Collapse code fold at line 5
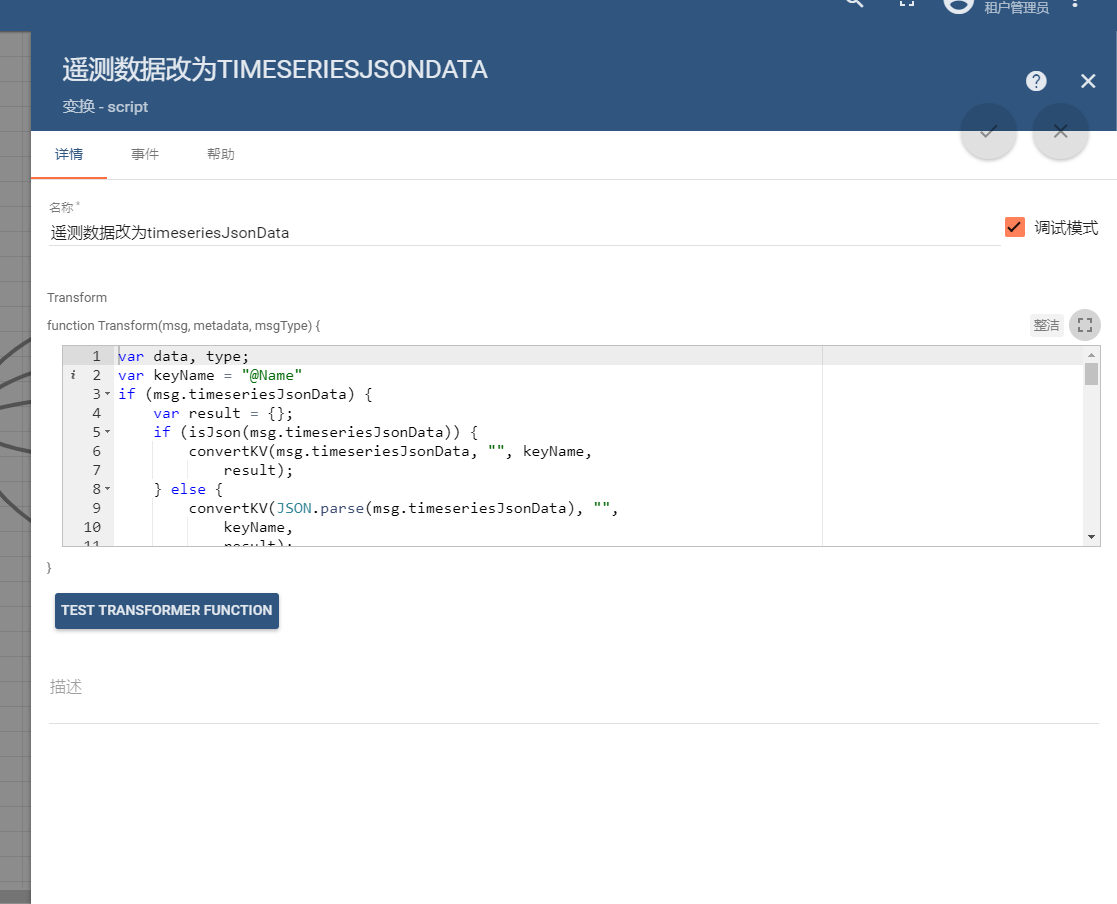Screen dimensions: 1117x904 108,432
